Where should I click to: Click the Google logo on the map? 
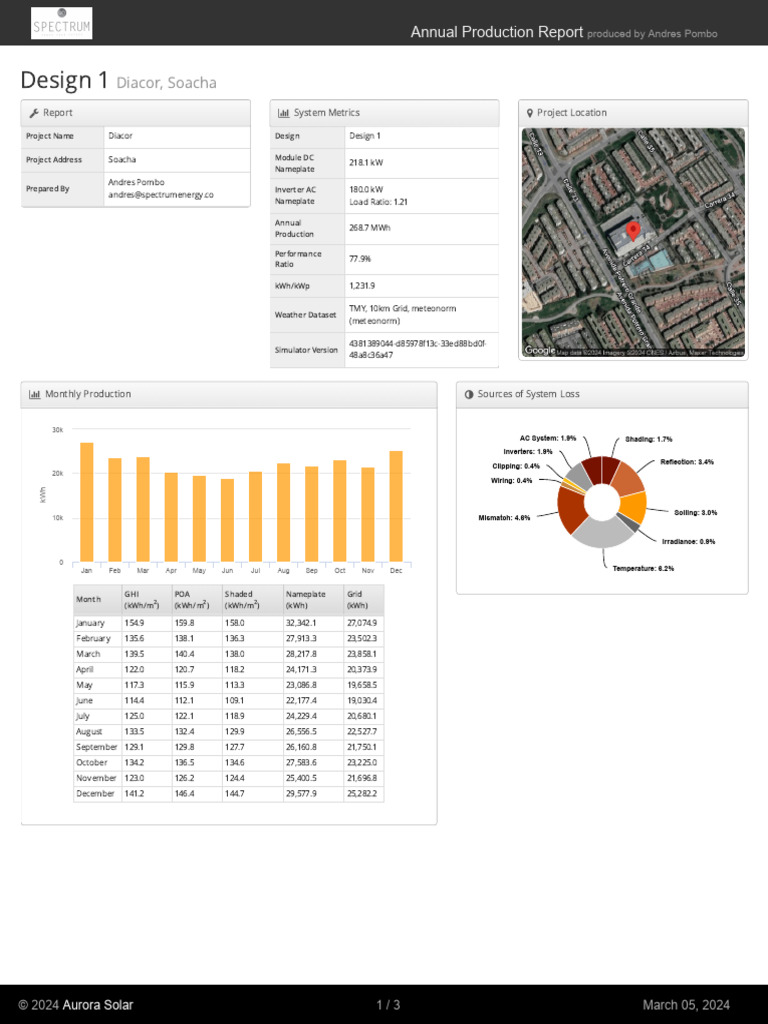539,351
